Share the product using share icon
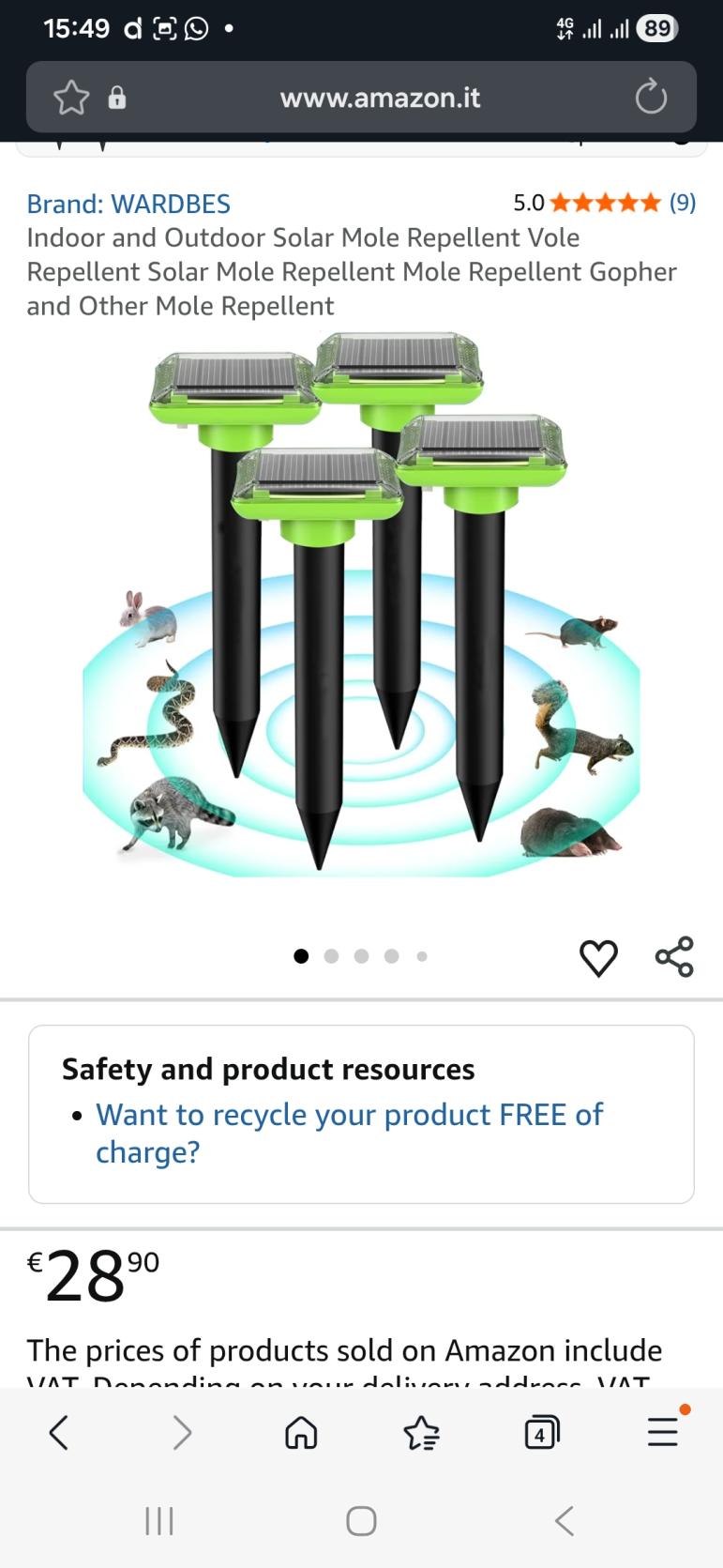The width and height of the screenshot is (723, 1568). [674, 957]
